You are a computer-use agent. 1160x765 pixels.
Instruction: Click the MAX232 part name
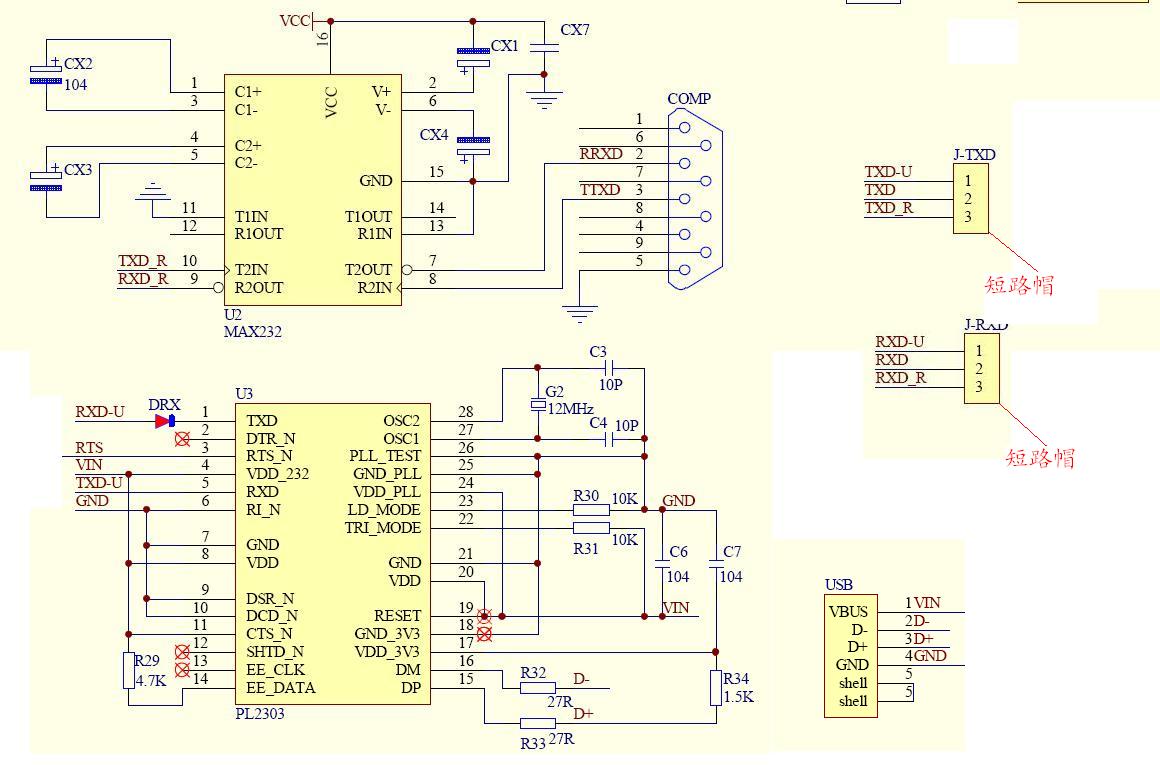252,332
